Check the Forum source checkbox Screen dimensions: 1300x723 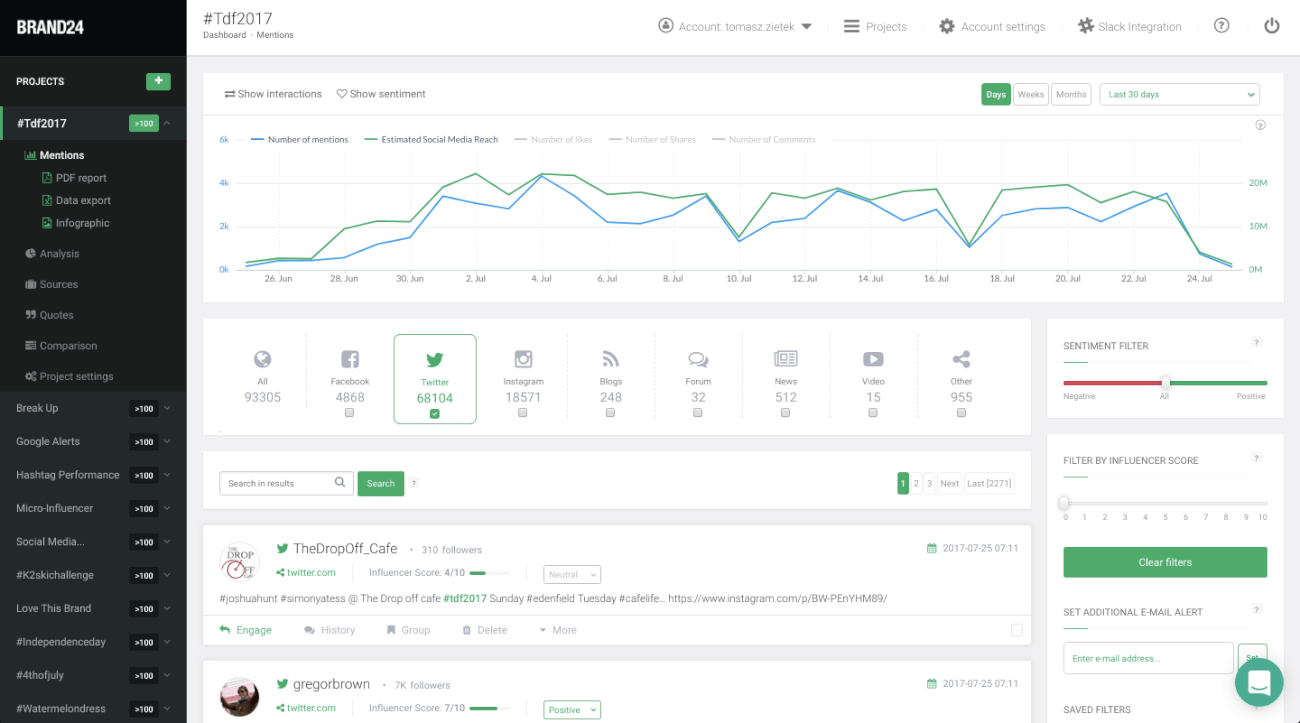(x=698, y=413)
